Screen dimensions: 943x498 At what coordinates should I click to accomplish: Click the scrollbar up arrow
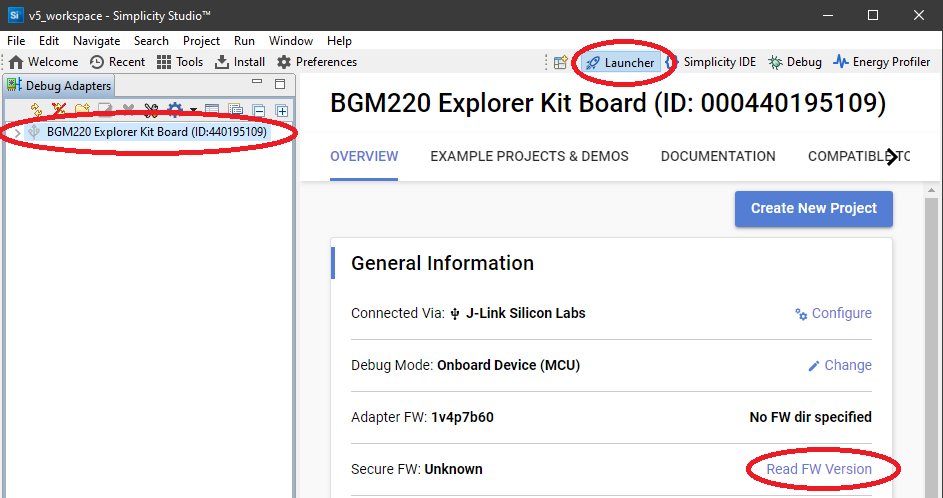pyautogui.click(x=932, y=191)
